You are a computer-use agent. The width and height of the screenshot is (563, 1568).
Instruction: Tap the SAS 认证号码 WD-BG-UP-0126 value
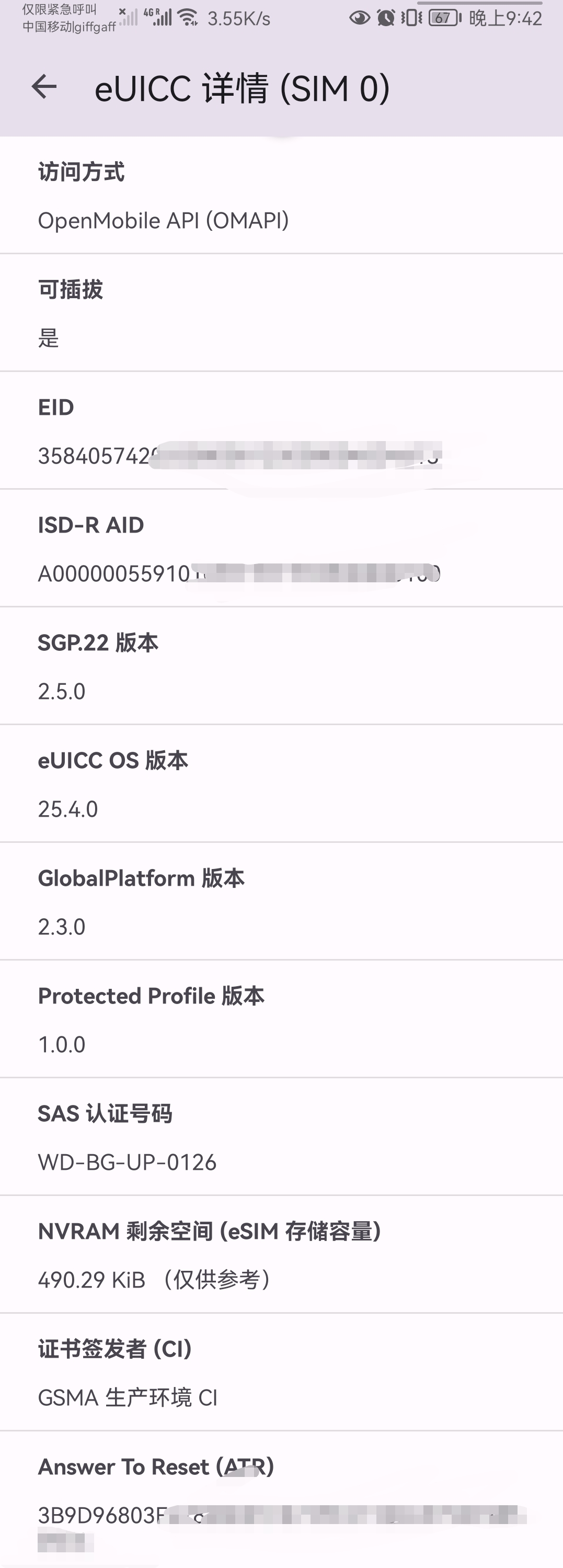pyautogui.click(x=127, y=1162)
